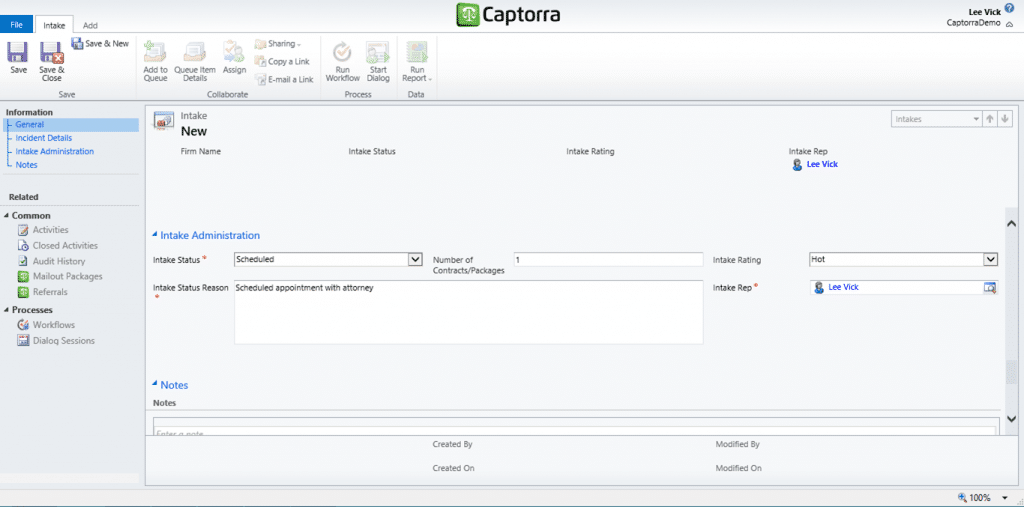The width and height of the screenshot is (1024, 507).
Task: Collapse the Intake Administration section
Action: pos(155,235)
